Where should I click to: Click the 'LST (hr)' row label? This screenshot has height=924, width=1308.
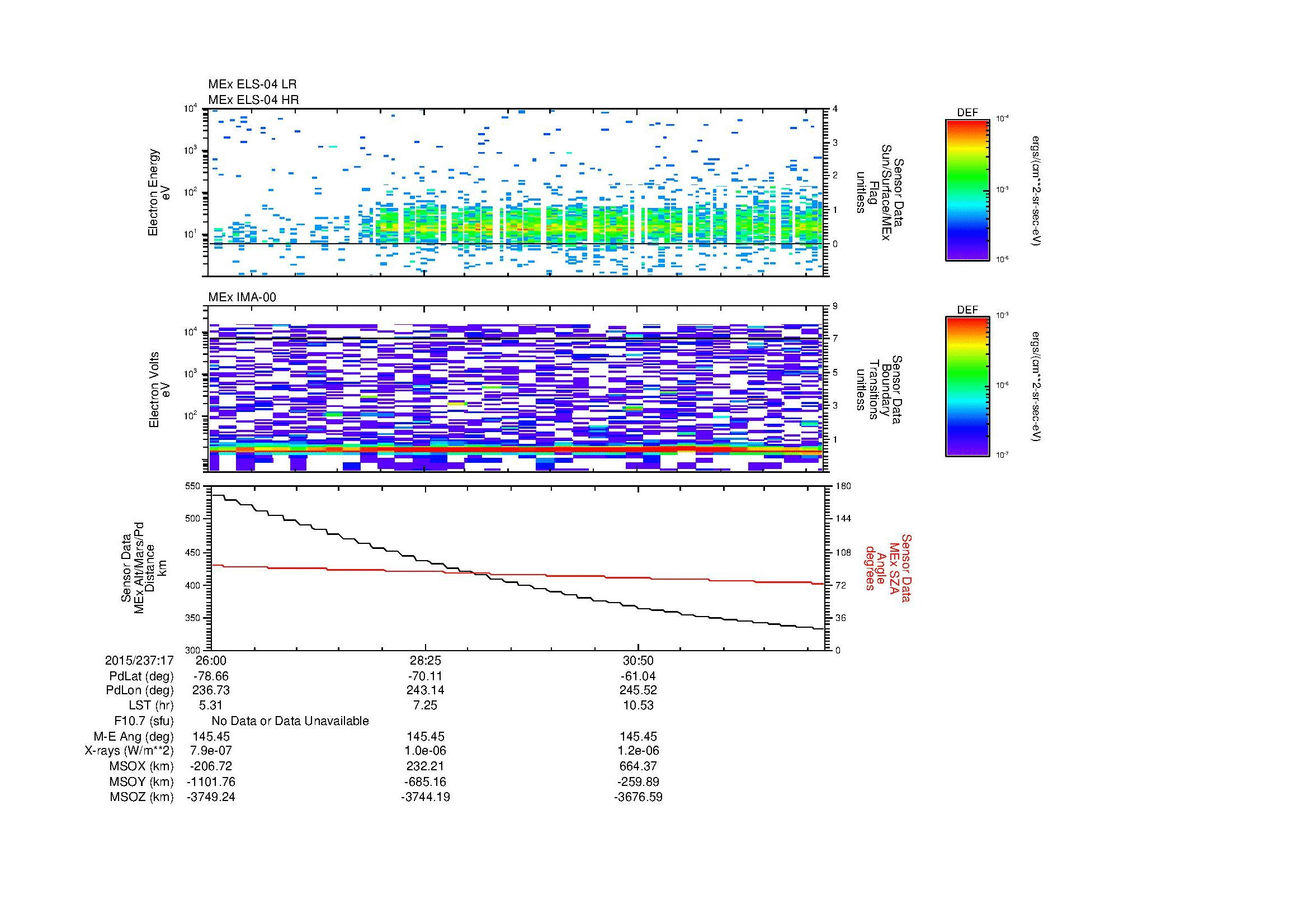151,705
